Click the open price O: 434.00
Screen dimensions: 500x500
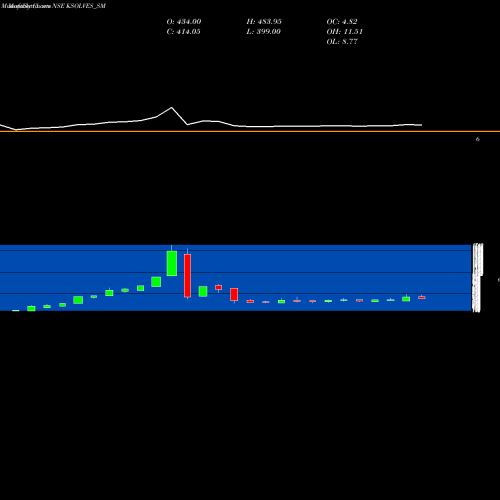click(x=184, y=21)
